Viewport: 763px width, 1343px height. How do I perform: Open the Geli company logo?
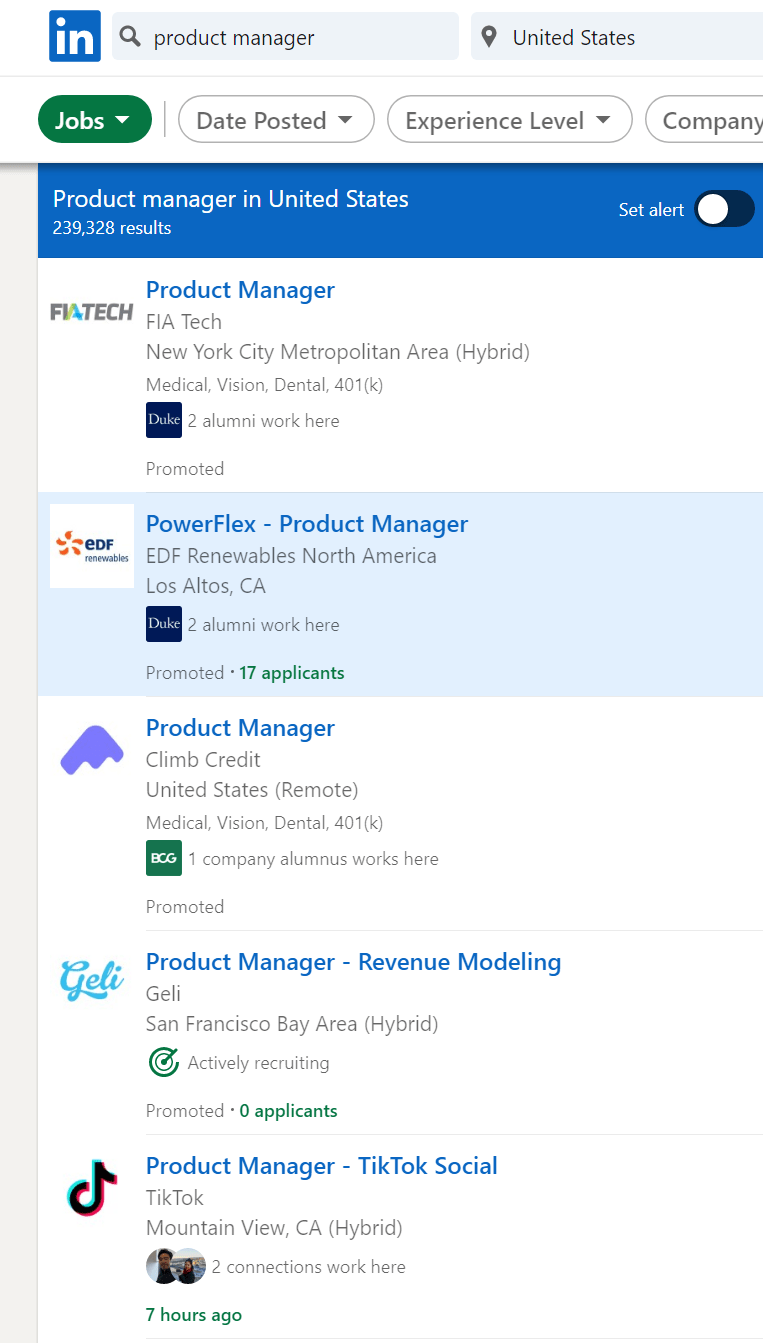(x=92, y=980)
